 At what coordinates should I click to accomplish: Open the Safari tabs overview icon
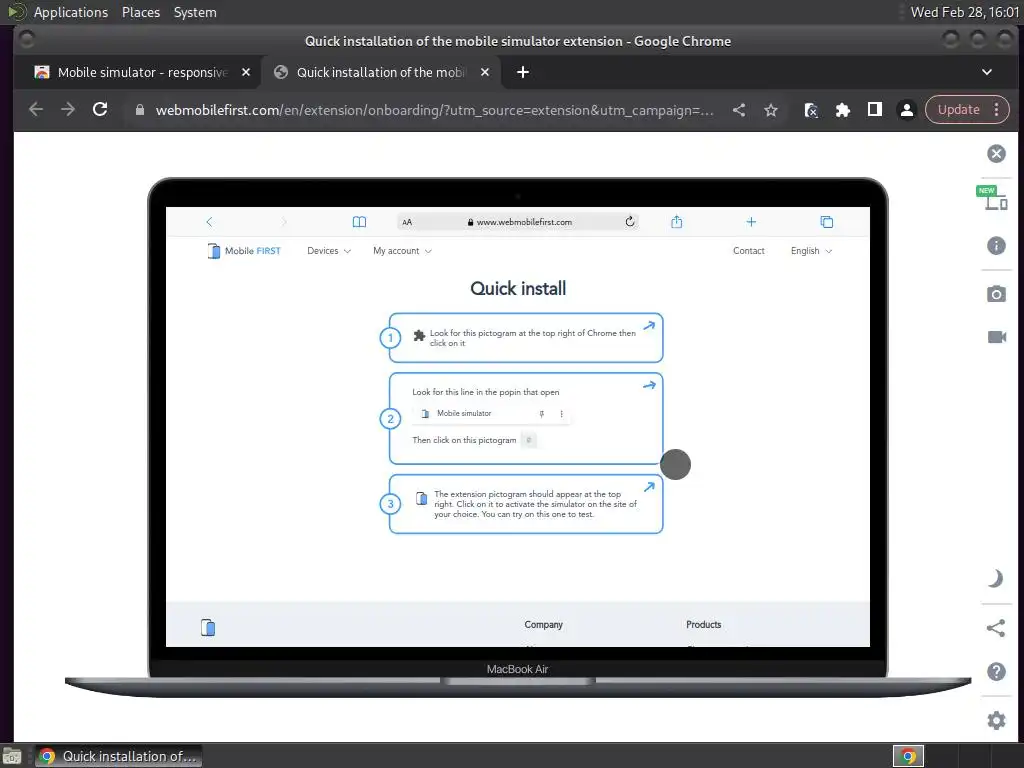tap(827, 222)
